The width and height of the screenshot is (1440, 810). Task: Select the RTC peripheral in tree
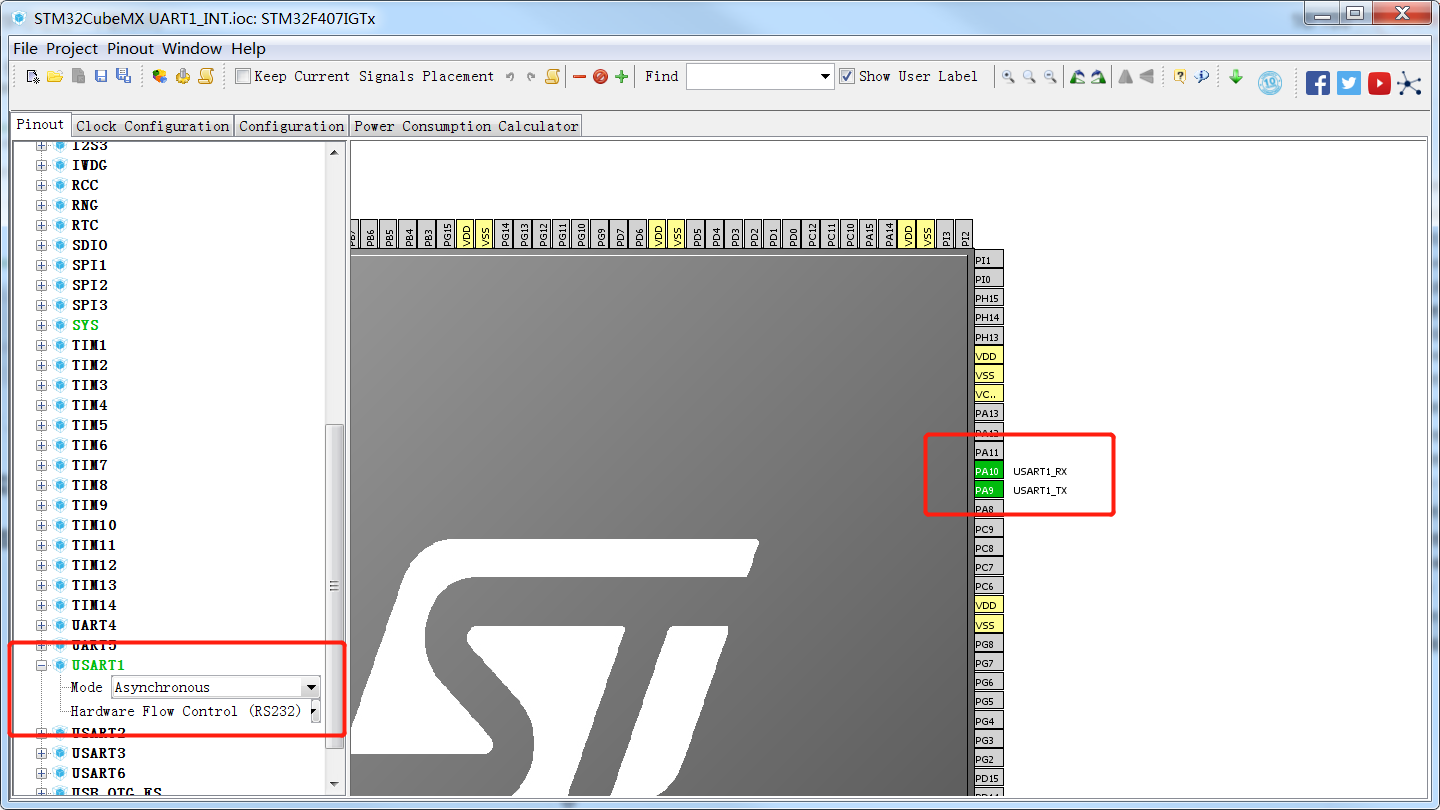[85, 225]
